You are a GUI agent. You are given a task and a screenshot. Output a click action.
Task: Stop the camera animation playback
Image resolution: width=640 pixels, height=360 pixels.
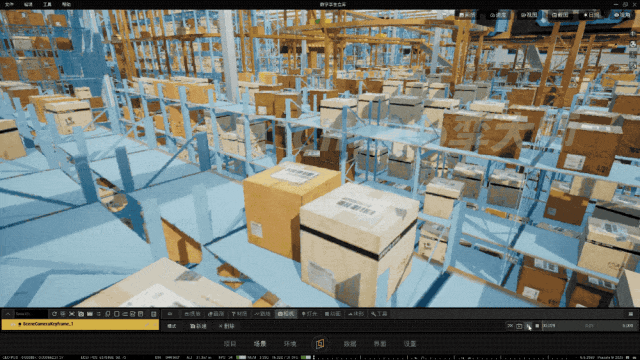(537, 326)
